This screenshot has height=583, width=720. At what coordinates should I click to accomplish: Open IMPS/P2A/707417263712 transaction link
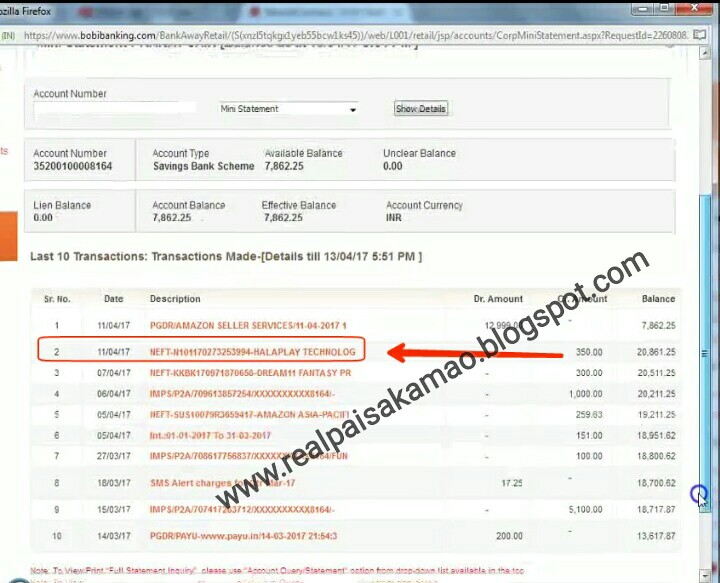click(x=242, y=510)
